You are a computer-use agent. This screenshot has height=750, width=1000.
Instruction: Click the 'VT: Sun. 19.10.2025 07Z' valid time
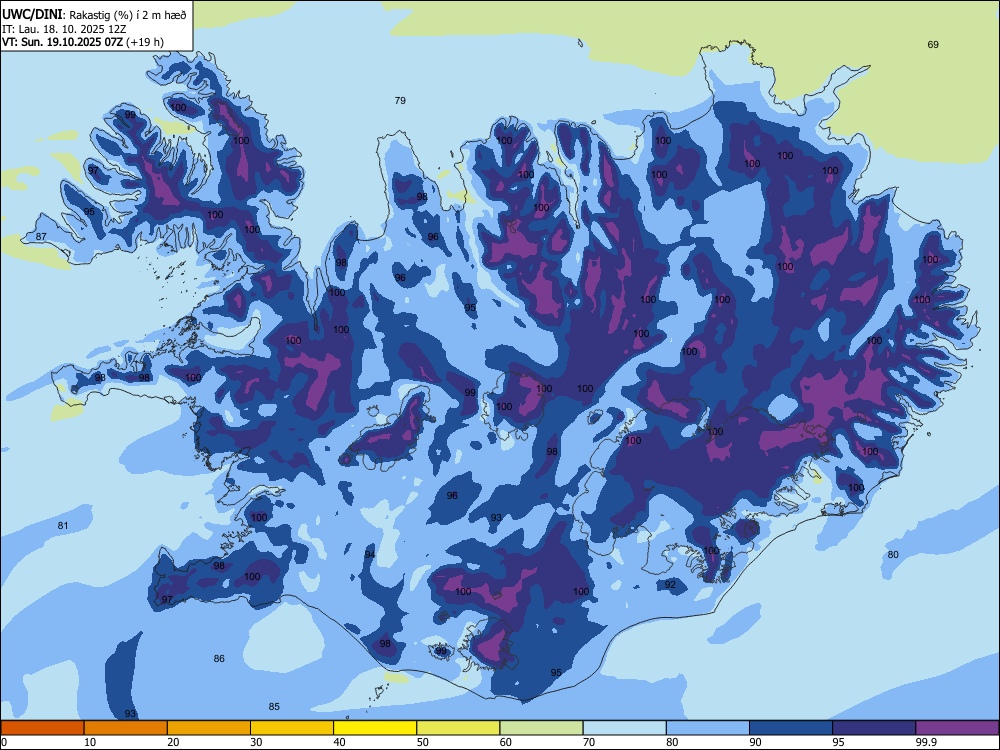(x=62, y=42)
